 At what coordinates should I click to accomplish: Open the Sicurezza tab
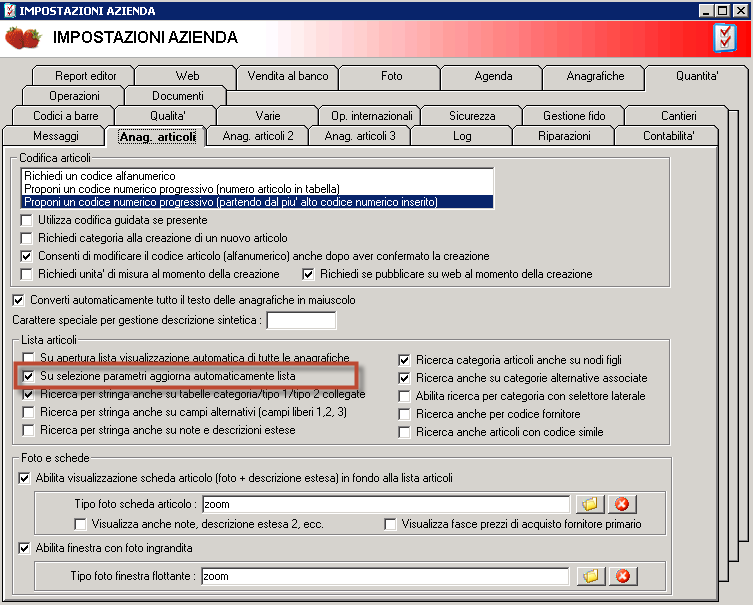472,116
